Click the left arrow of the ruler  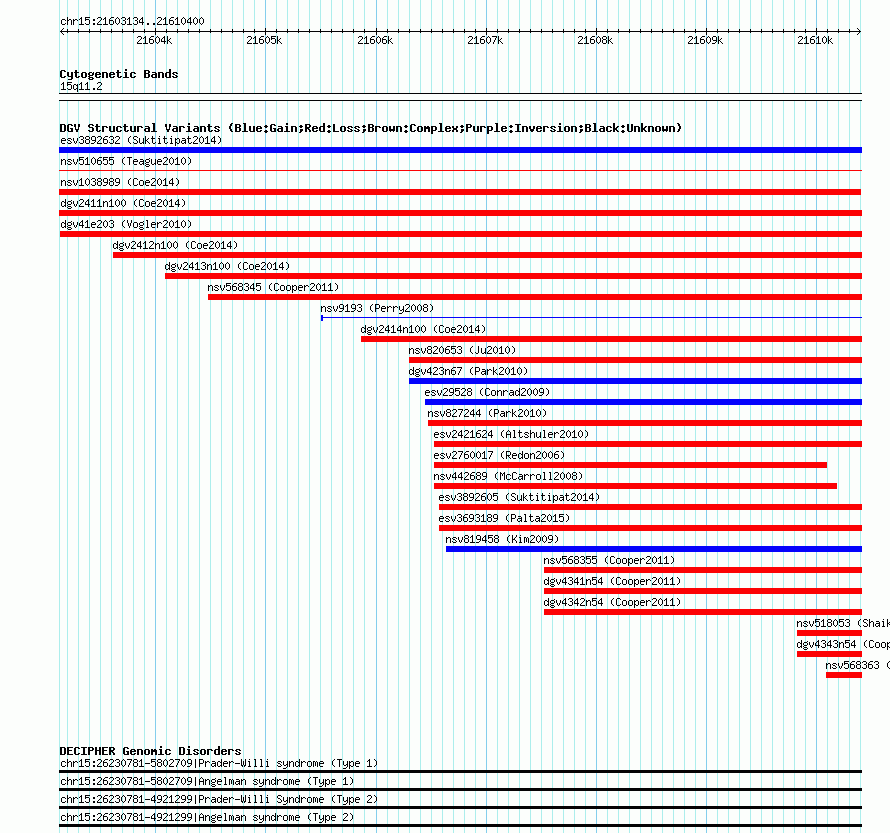(62, 32)
